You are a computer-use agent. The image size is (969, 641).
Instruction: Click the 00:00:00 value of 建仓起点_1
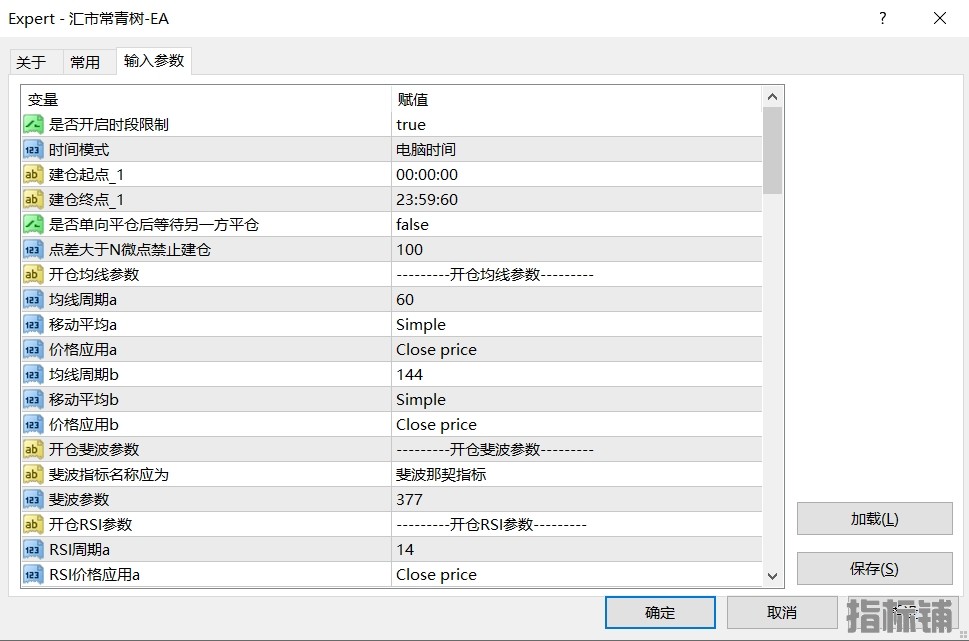coord(577,174)
